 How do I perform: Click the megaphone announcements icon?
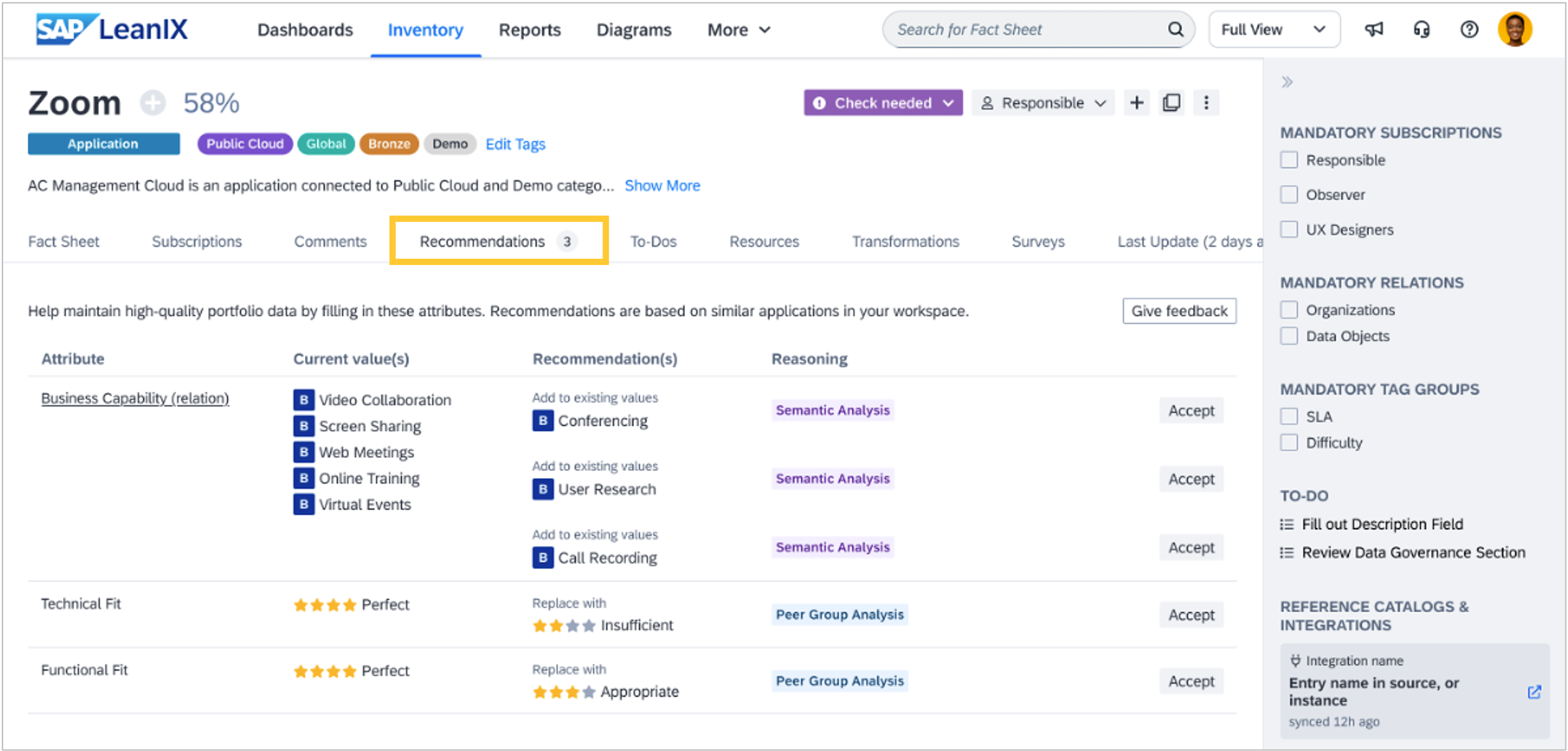pyautogui.click(x=1374, y=29)
